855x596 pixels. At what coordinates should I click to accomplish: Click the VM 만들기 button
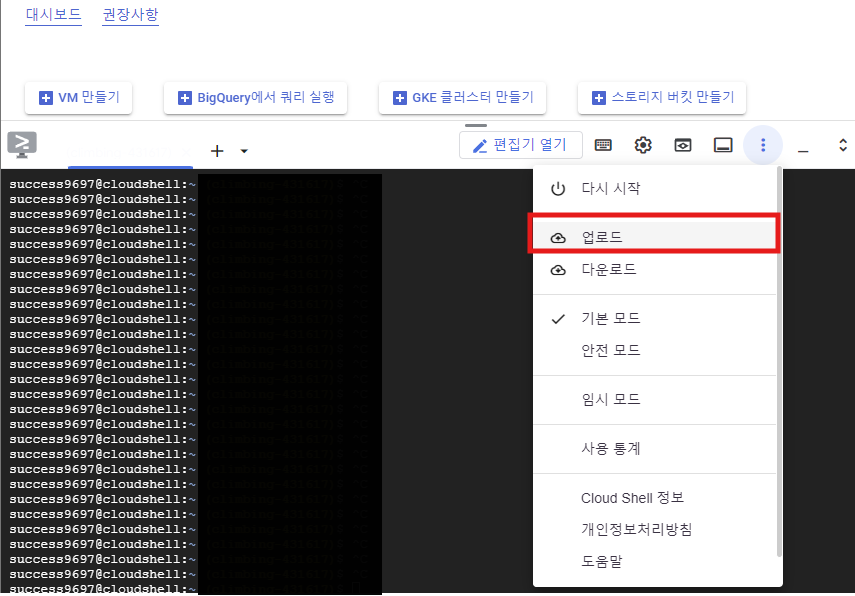point(79,98)
